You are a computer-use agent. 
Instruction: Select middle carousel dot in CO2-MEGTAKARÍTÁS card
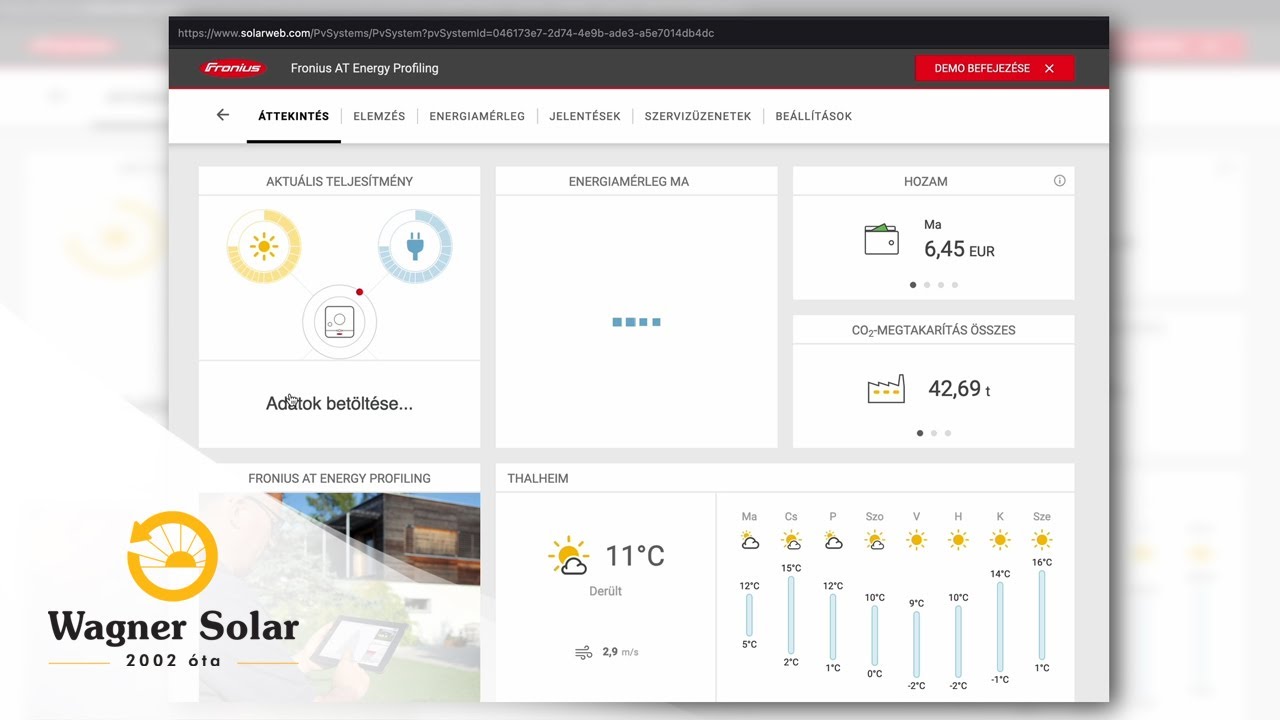pyautogui.click(x=934, y=433)
